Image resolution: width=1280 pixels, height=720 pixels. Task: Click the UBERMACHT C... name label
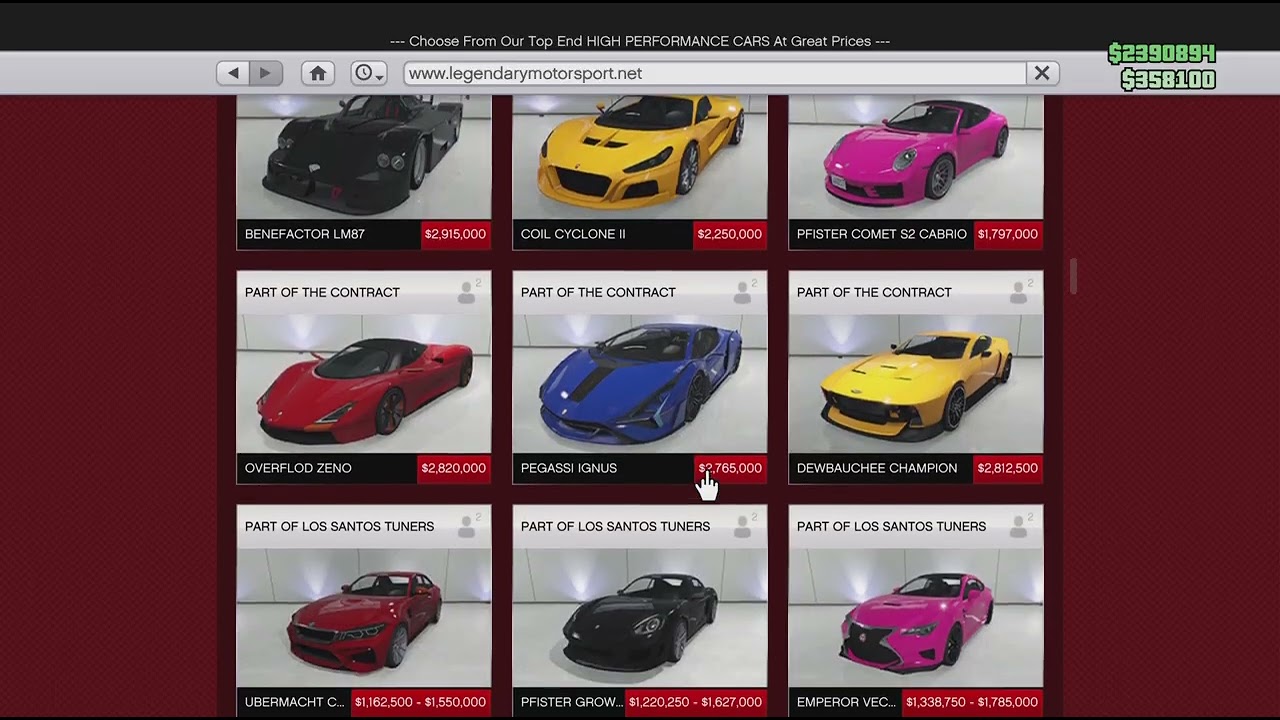tap(295, 702)
